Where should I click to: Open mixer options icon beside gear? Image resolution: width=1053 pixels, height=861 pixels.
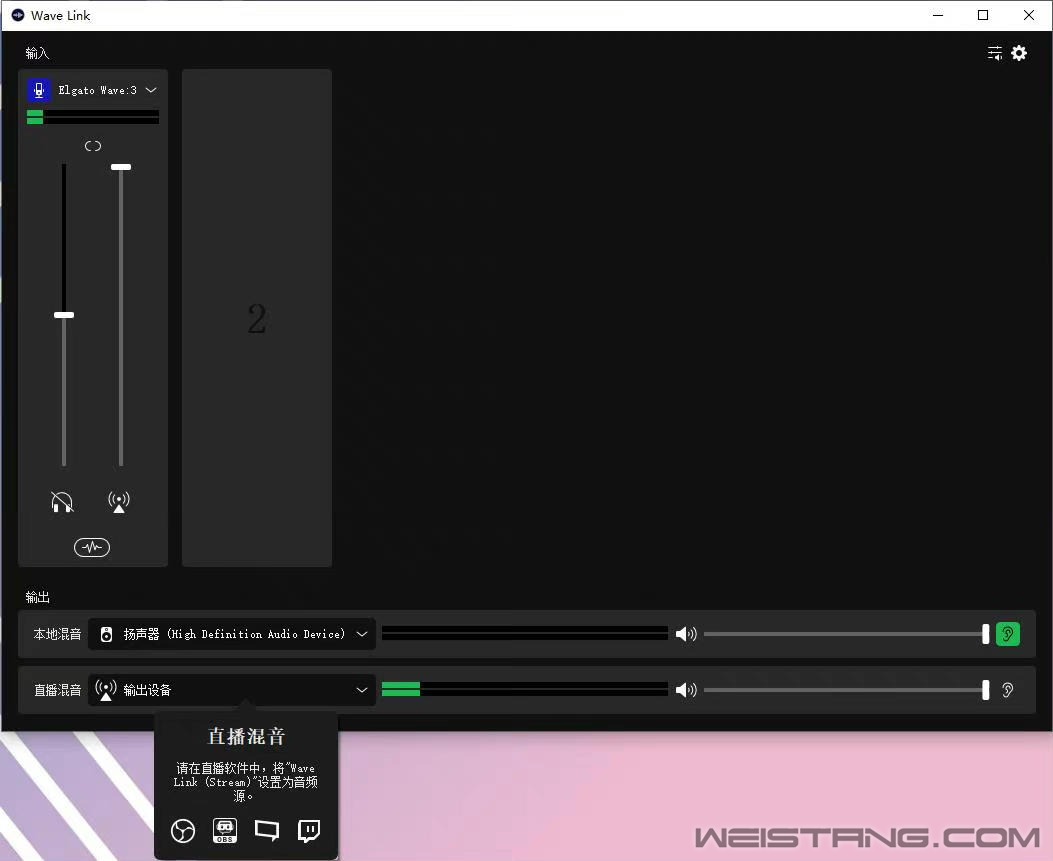[x=995, y=52]
